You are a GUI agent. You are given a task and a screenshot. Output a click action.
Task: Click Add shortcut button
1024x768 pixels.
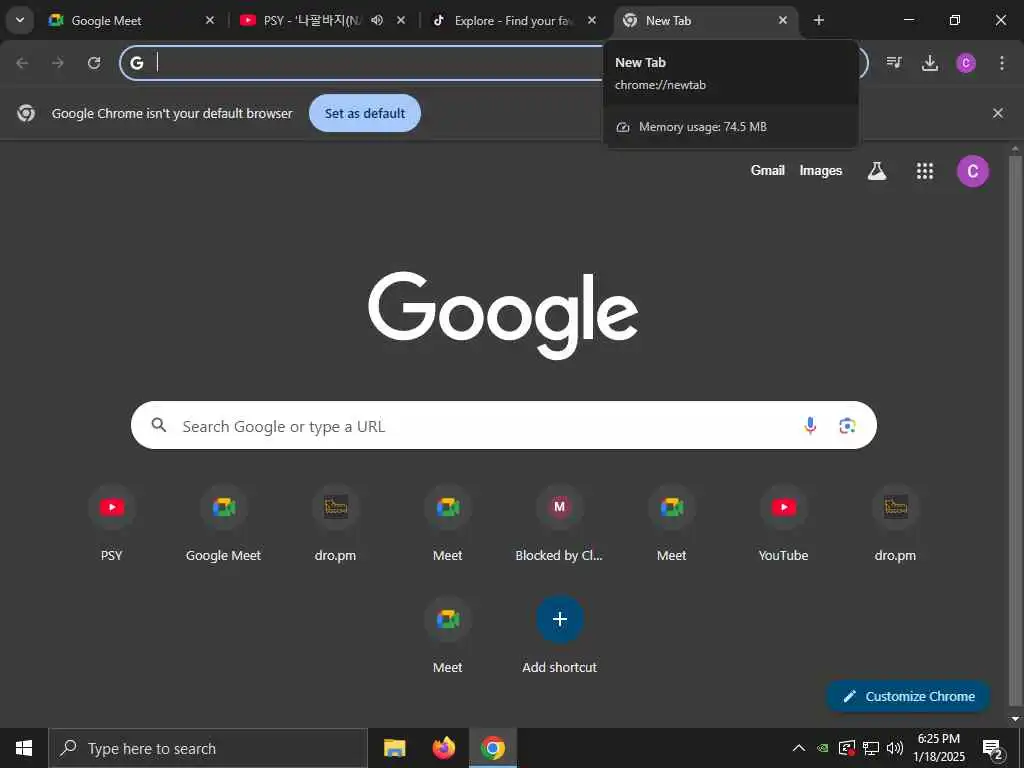point(559,635)
